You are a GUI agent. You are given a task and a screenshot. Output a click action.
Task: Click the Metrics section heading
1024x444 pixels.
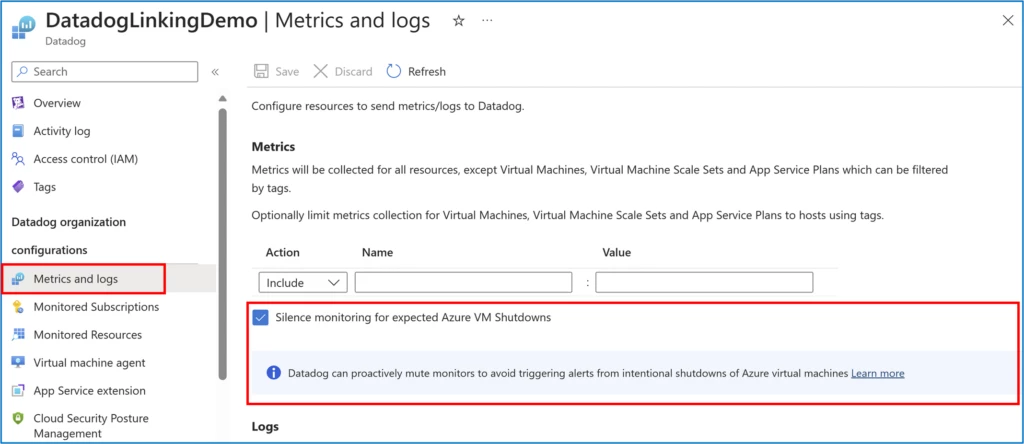(274, 146)
